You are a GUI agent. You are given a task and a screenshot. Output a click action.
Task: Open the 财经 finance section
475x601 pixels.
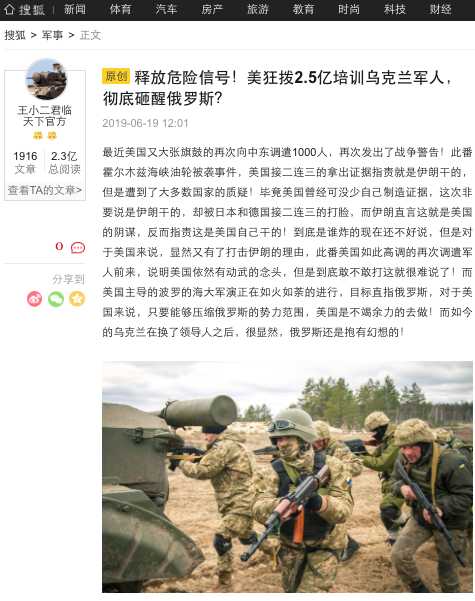(x=440, y=9)
